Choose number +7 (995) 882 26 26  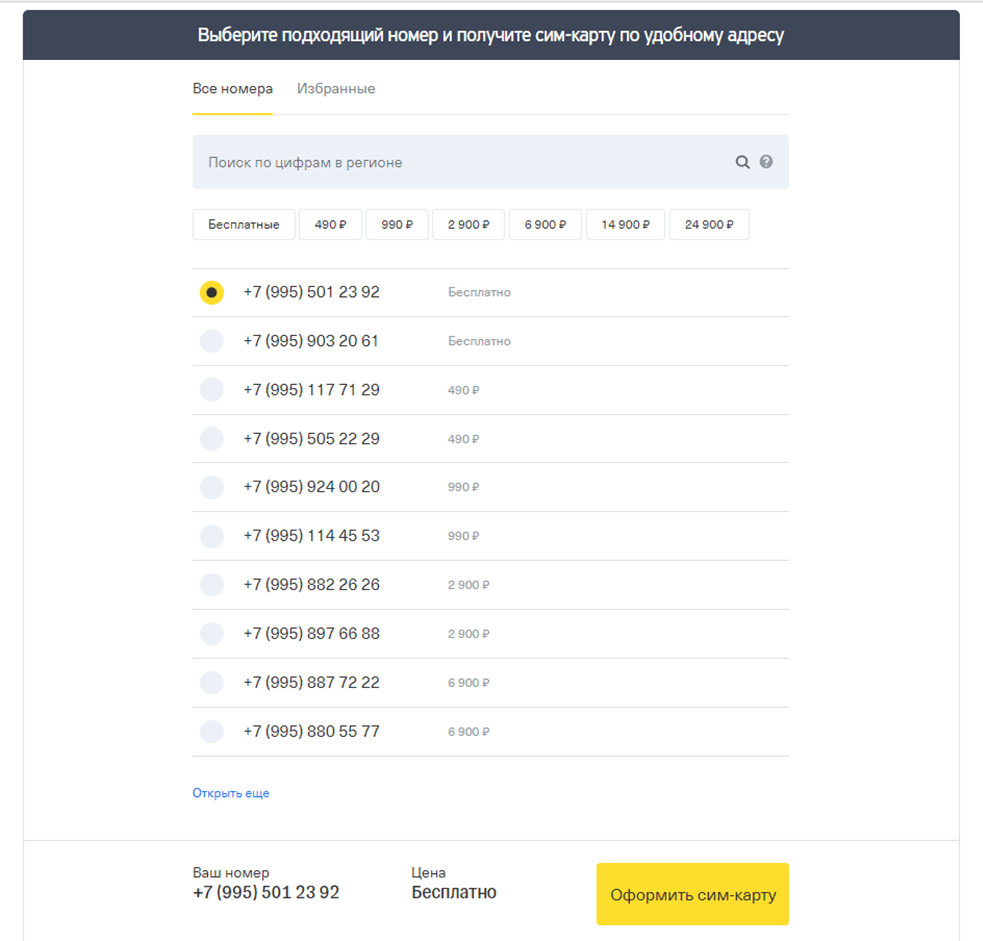(x=211, y=585)
